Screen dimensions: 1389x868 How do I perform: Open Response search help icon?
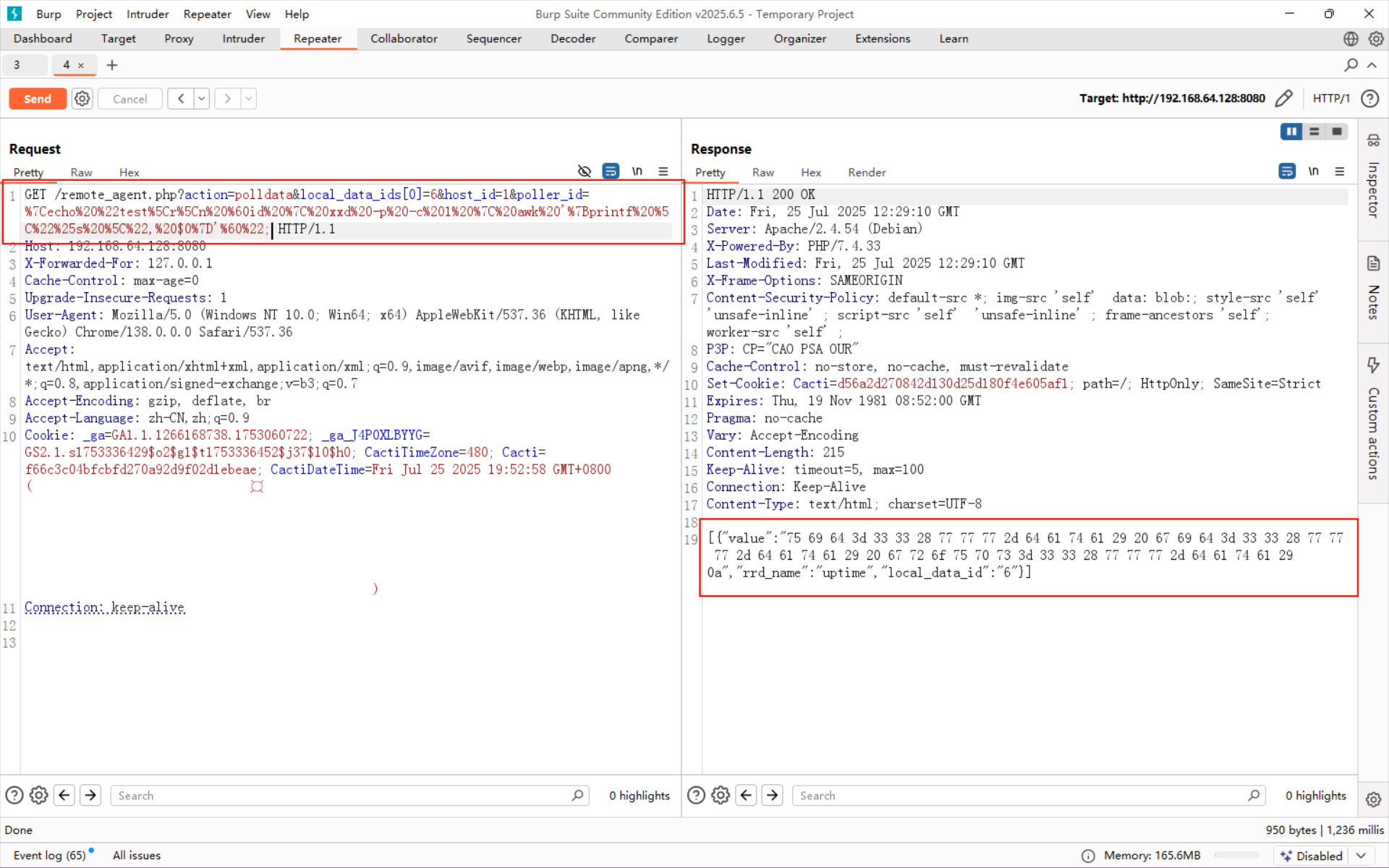696,796
